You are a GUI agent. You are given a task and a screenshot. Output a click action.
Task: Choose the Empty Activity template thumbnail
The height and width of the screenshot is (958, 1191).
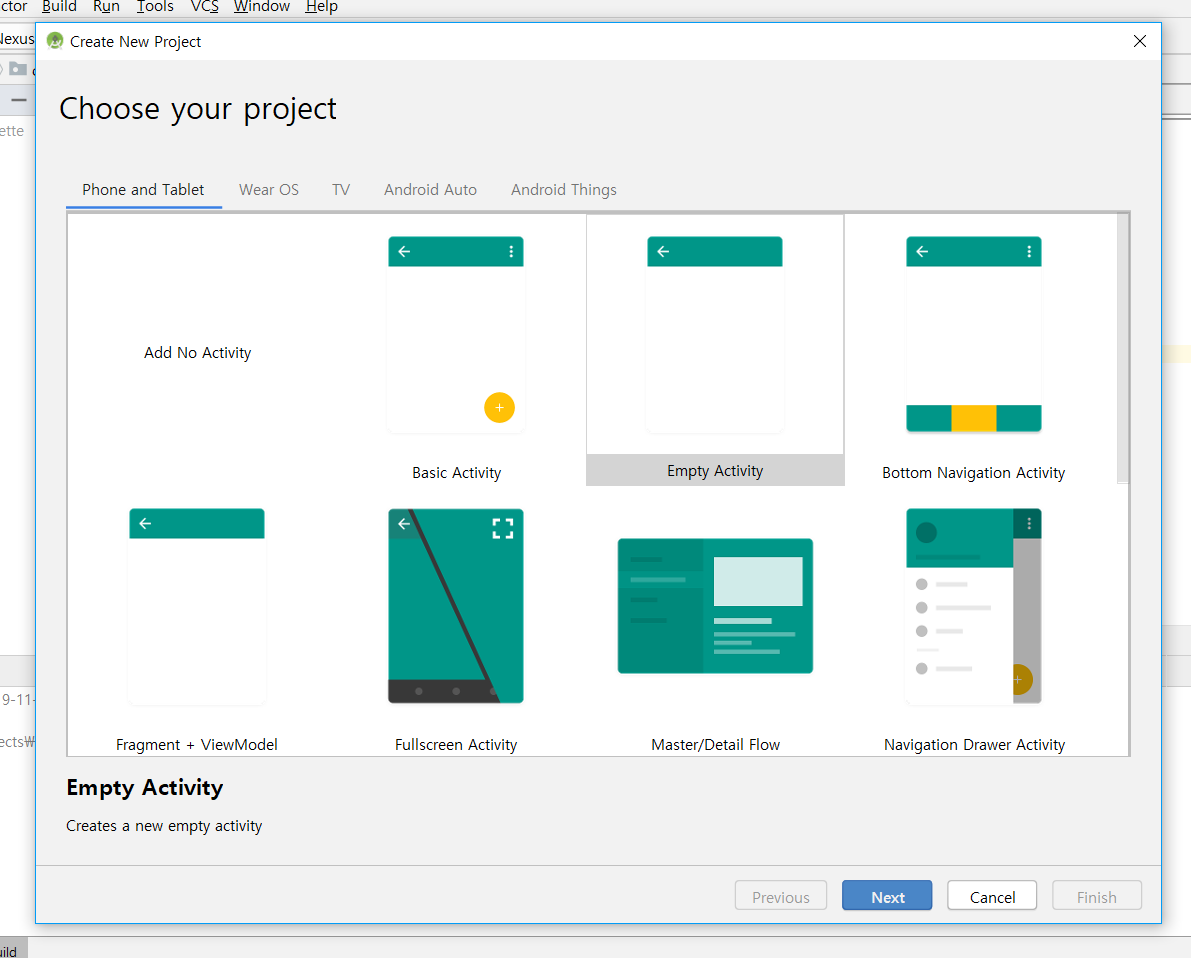tap(715, 335)
